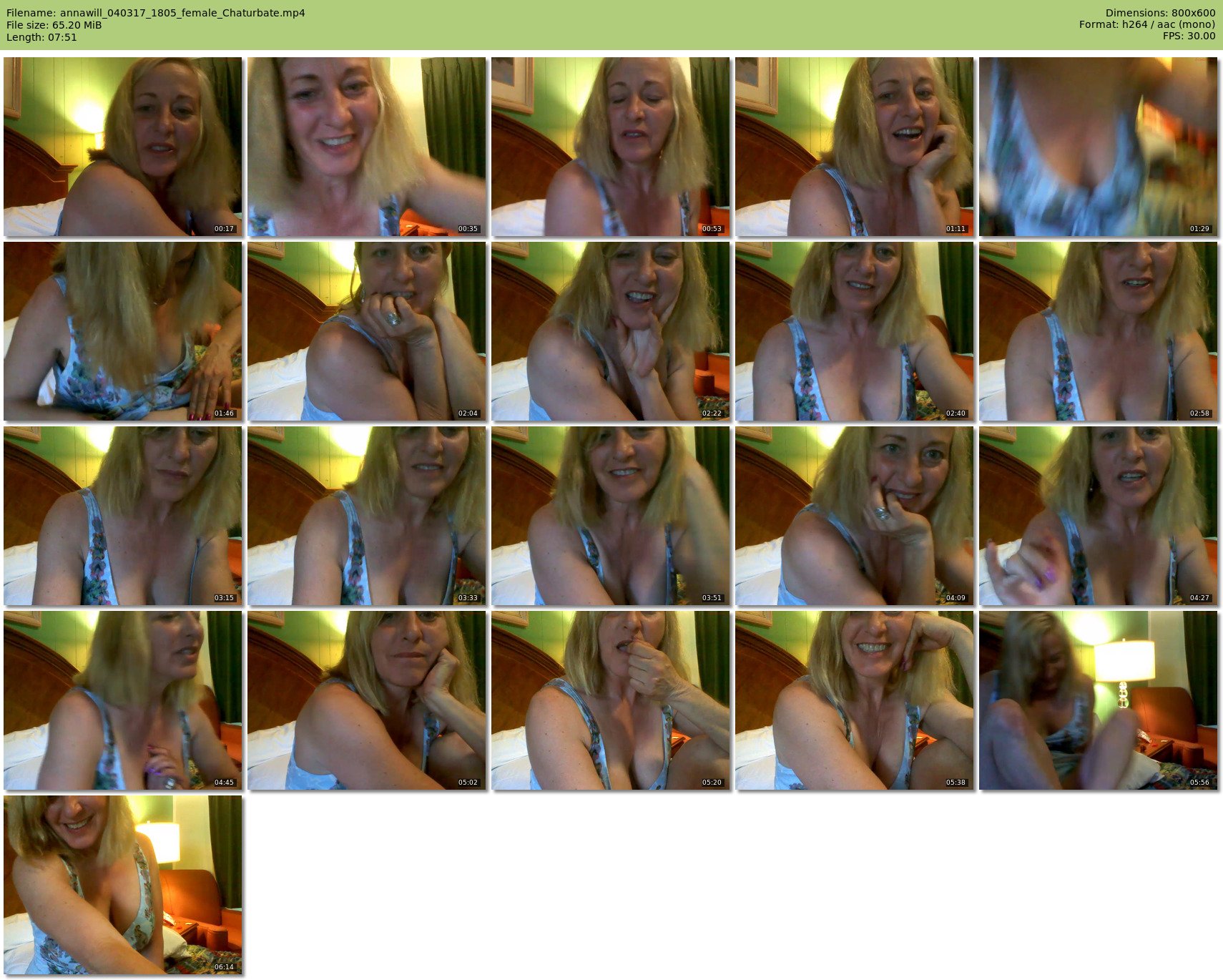This screenshot has height=980, width=1223.
Task: Click the thumbnail marked 05:02
Action: tap(366, 700)
